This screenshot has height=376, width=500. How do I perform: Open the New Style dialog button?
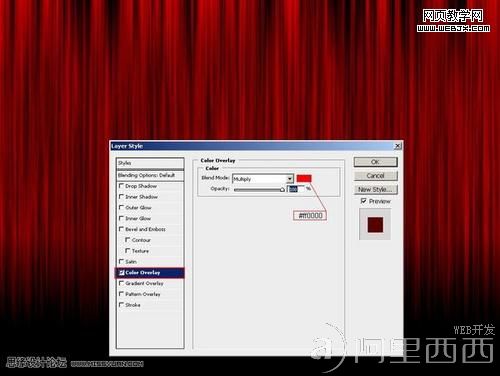[x=376, y=189]
